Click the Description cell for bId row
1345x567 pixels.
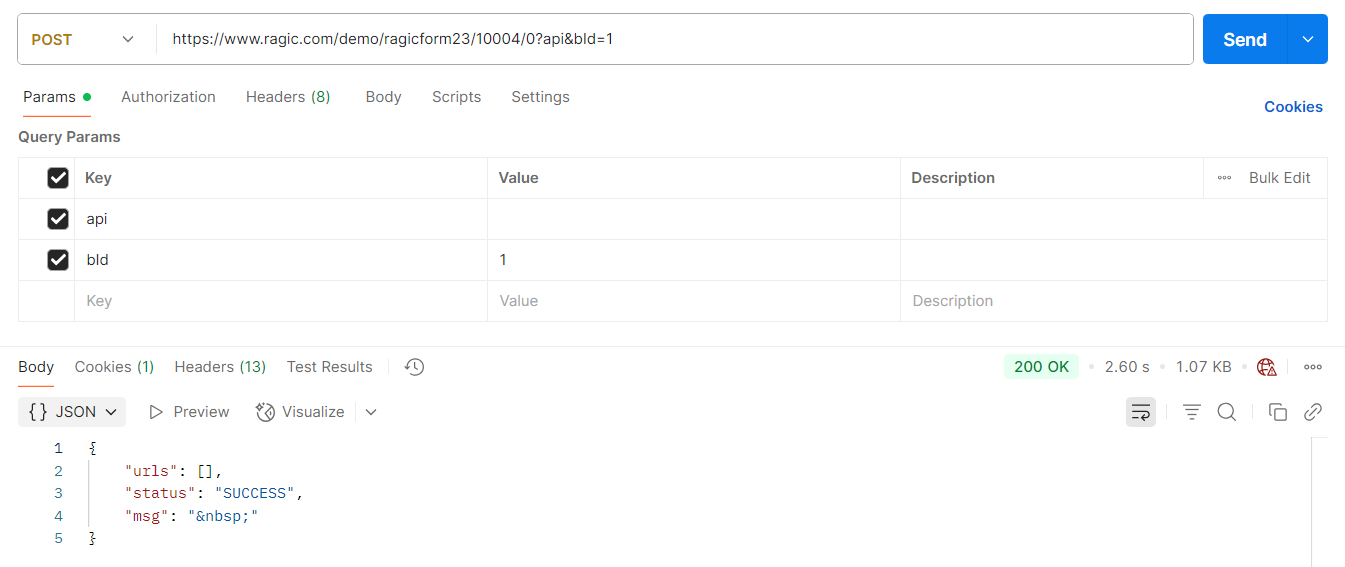click(1114, 260)
